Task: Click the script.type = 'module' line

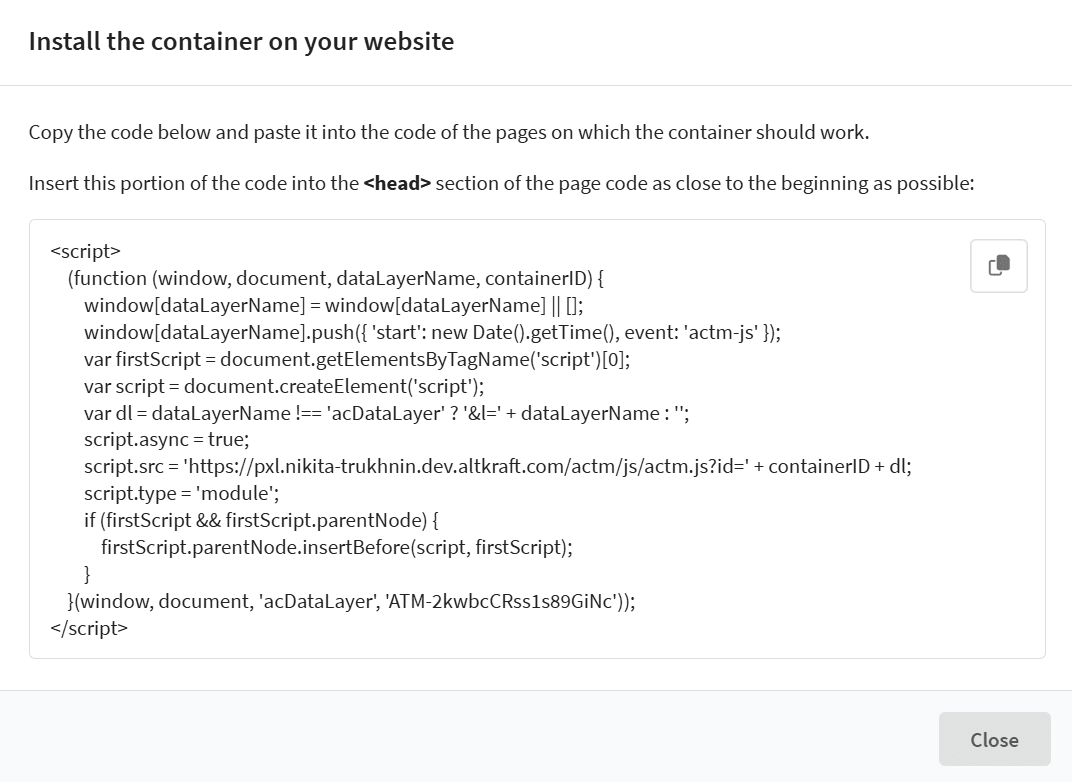Action: pos(182,493)
